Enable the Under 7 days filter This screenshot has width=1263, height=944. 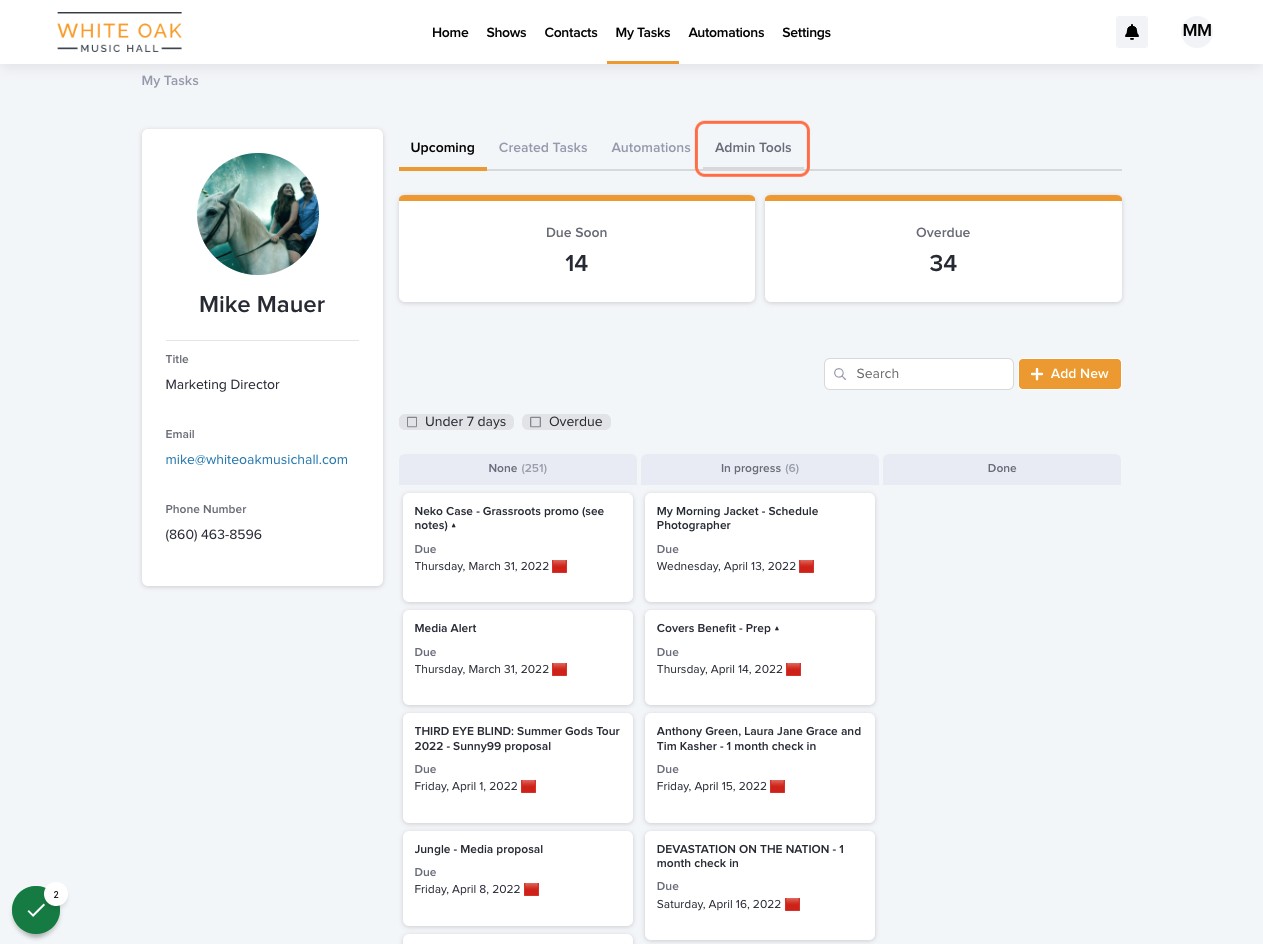click(x=412, y=422)
